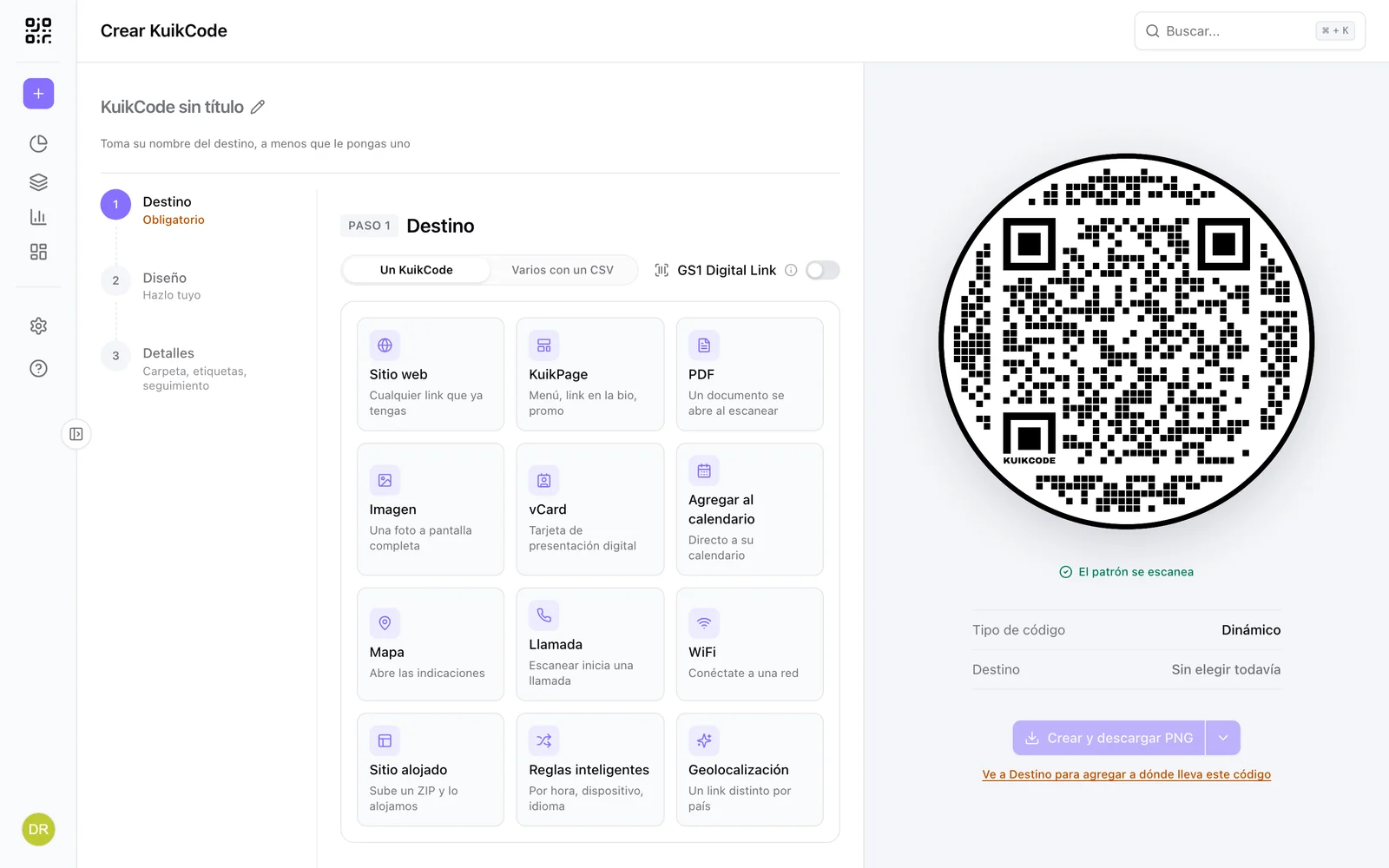This screenshot has width=1389, height=868.
Task: Click the Sin elegir todavía value
Action: (1226, 669)
